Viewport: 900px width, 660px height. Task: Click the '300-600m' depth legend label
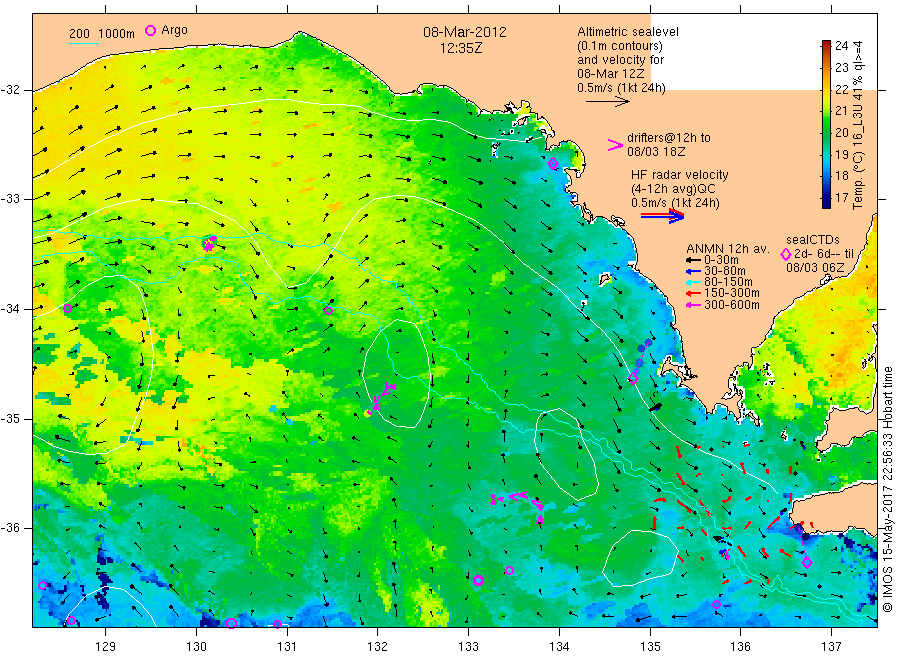tap(732, 305)
